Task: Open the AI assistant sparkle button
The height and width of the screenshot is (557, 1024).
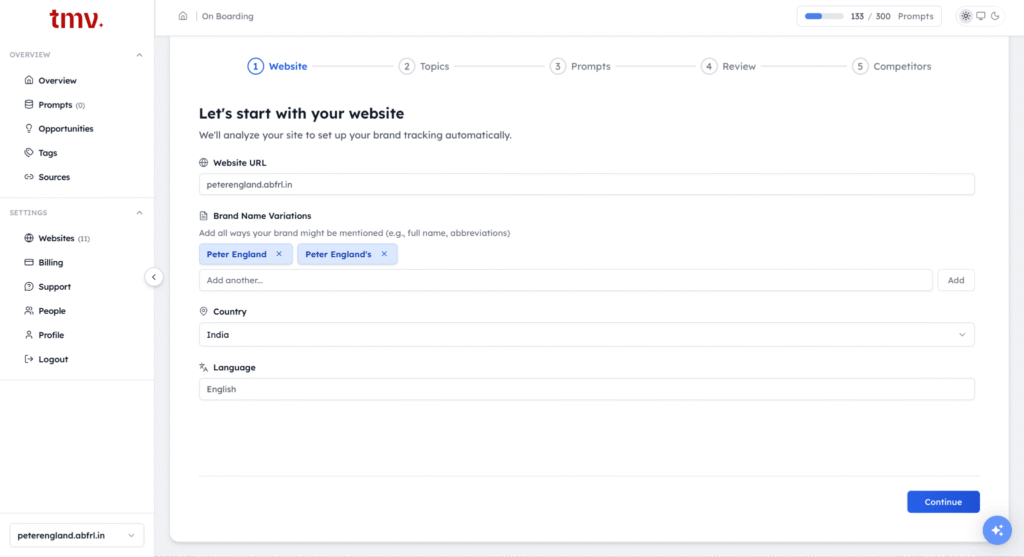Action: click(997, 530)
